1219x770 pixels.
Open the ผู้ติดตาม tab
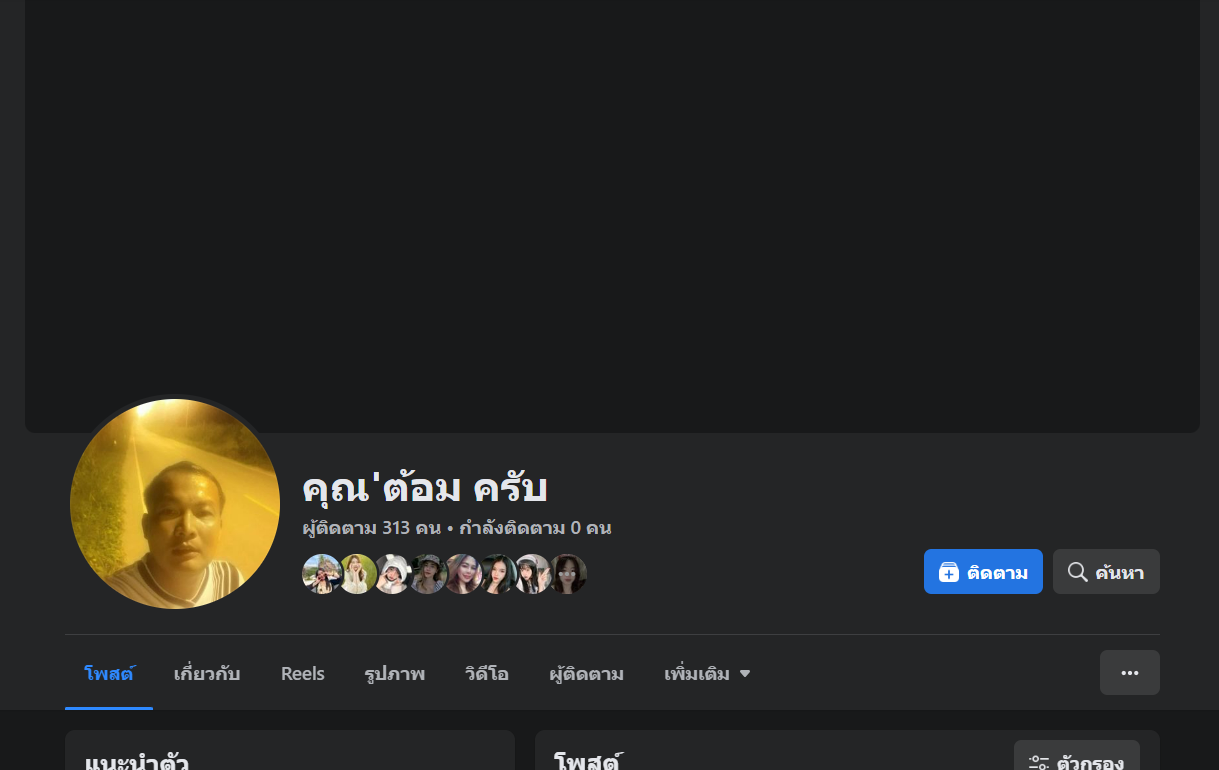[x=587, y=674]
